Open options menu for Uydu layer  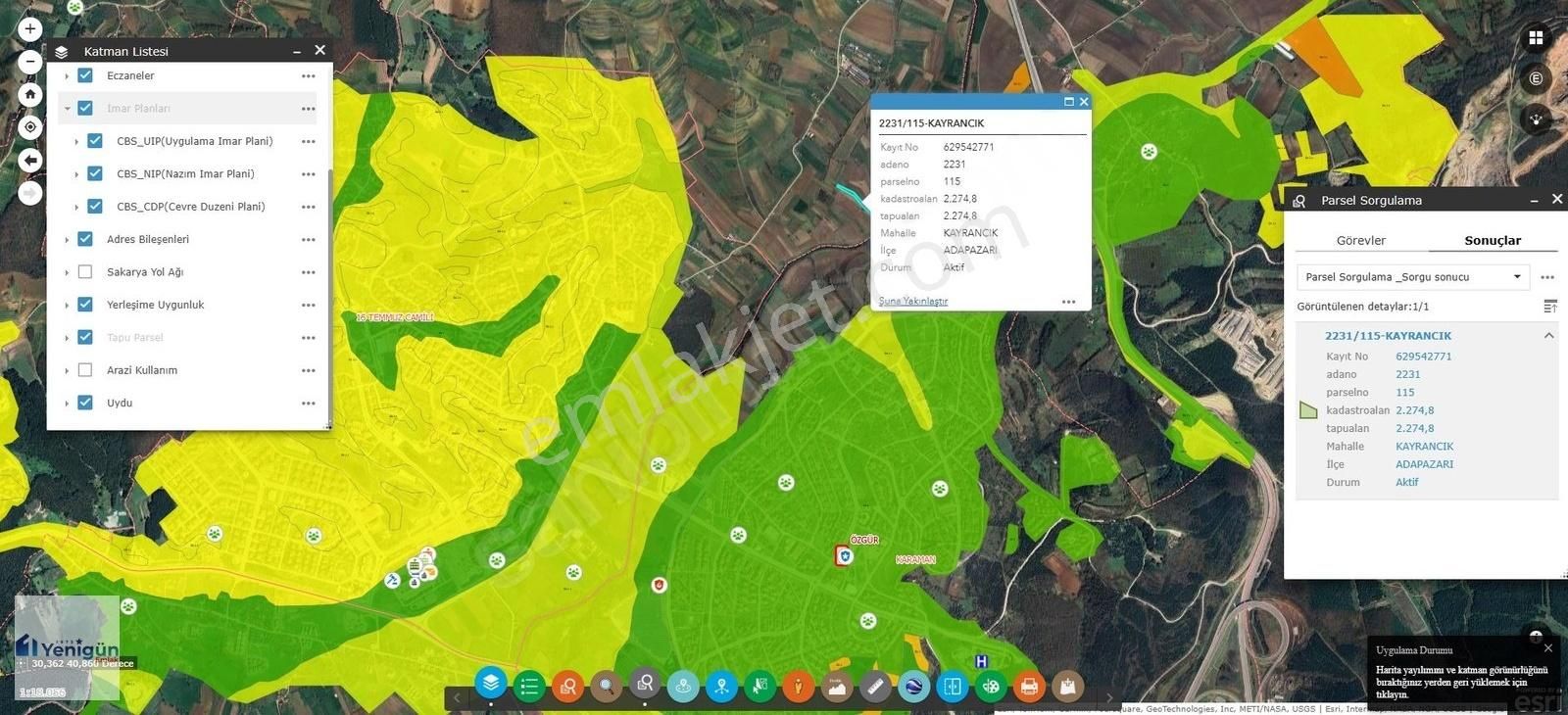pyautogui.click(x=309, y=404)
